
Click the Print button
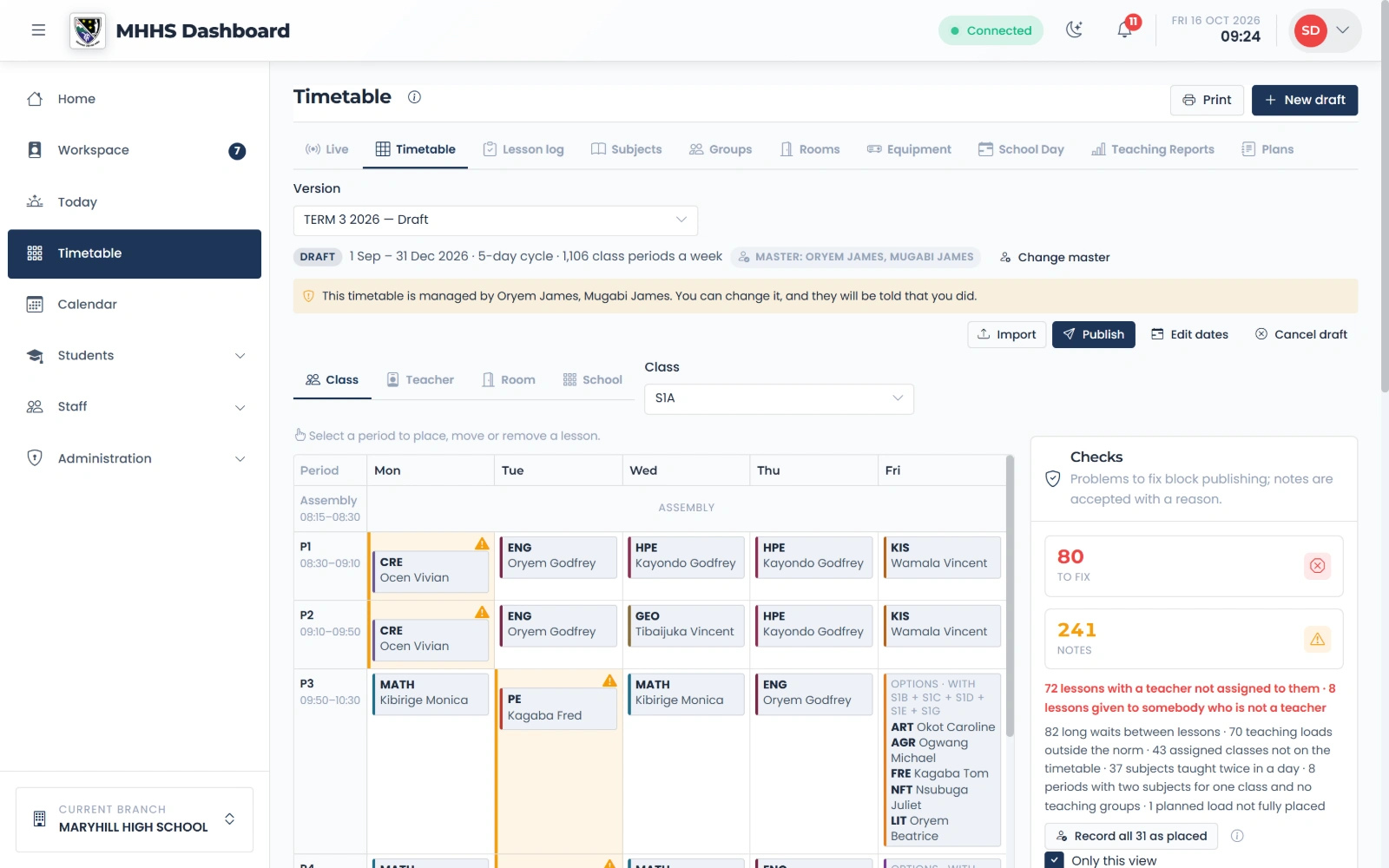tap(1207, 100)
